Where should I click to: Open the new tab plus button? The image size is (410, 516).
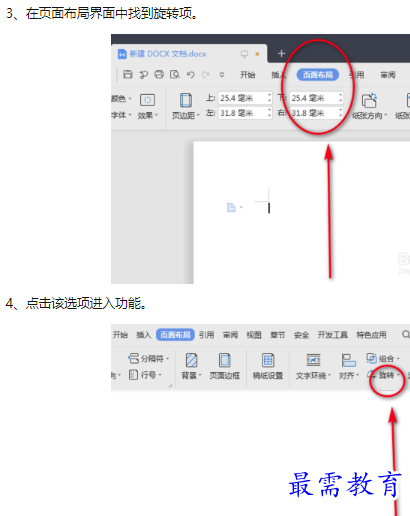coord(281,53)
